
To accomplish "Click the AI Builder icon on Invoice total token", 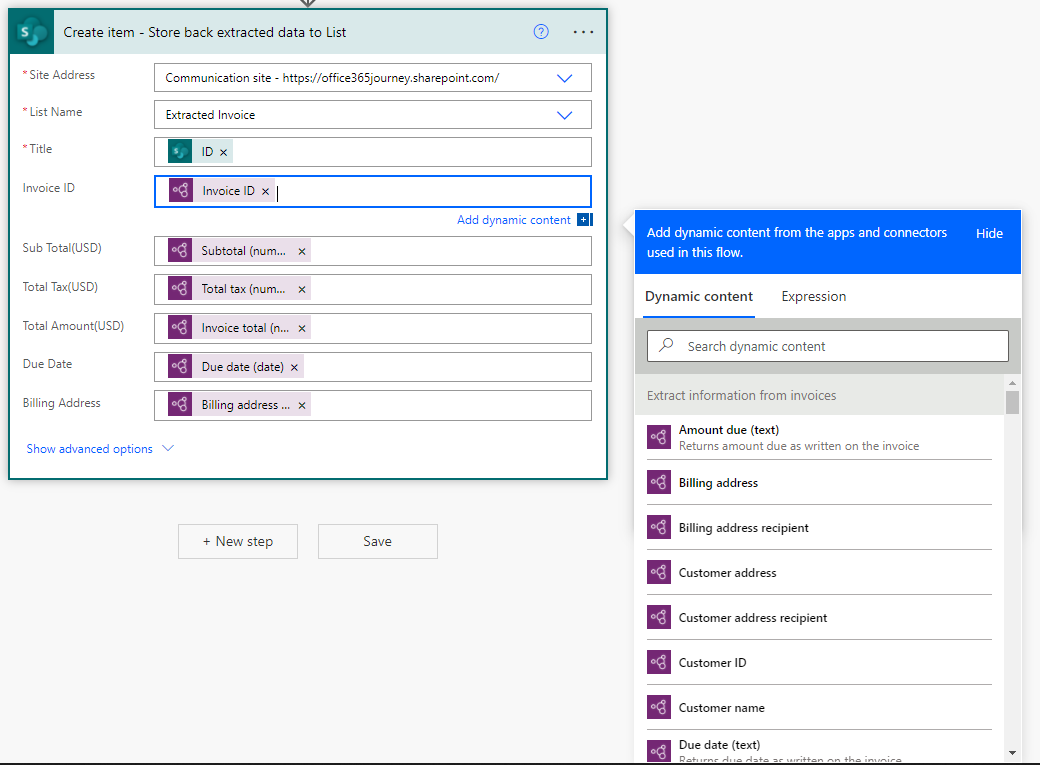I will pos(180,328).
